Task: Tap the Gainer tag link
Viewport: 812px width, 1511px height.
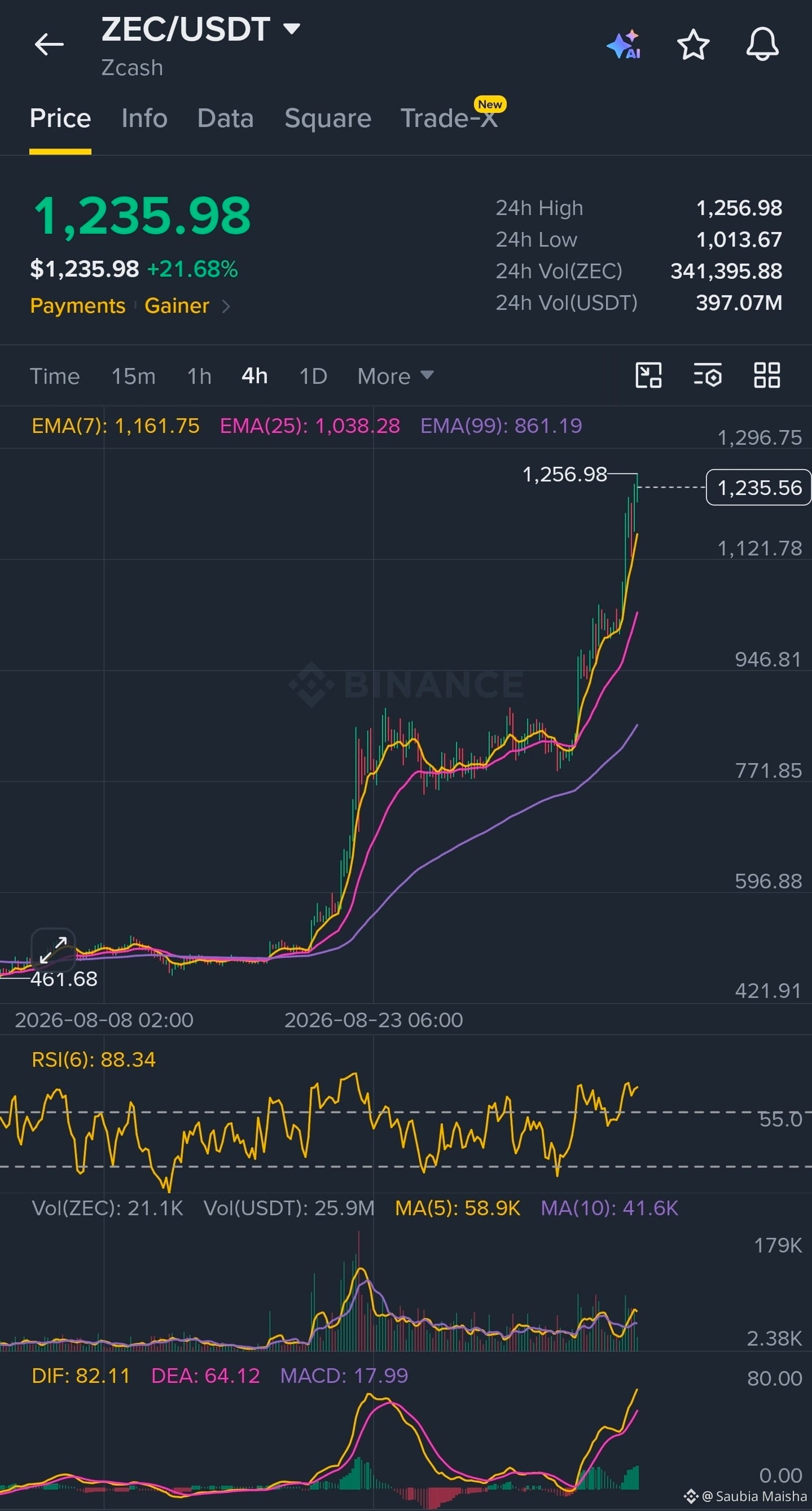Action: point(177,305)
